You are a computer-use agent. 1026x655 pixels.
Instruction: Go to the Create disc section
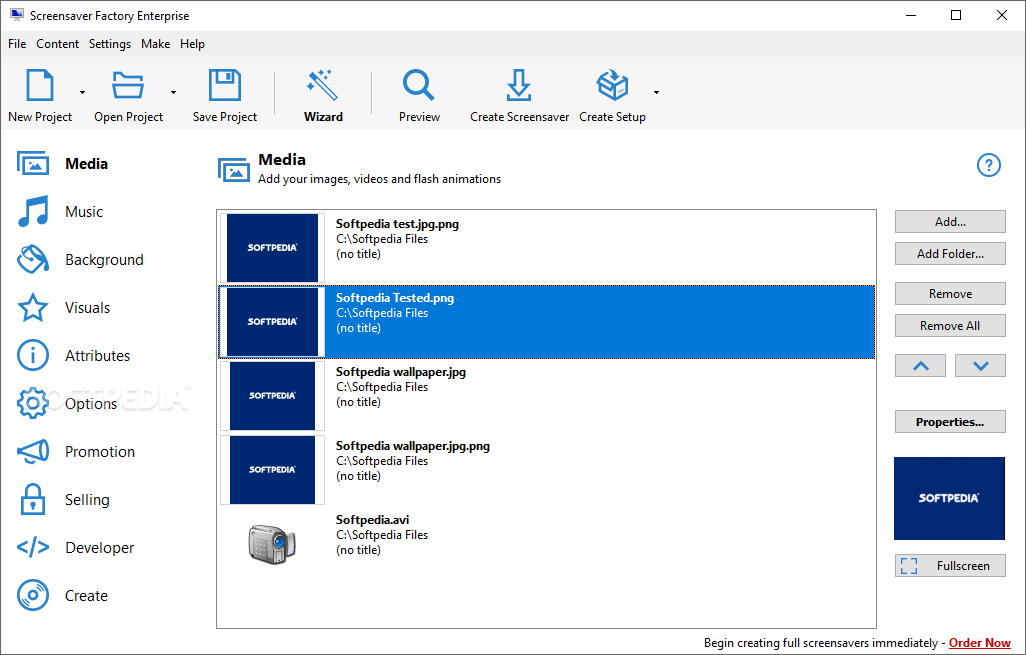[x=33, y=595]
